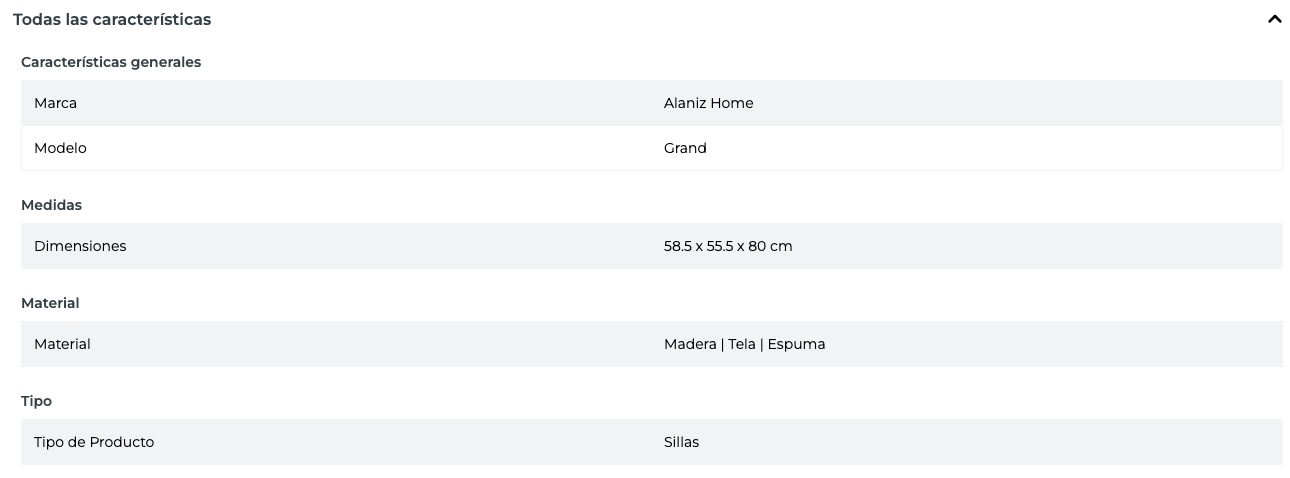Select the Características generales subsection heading
The height and width of the screenshot is (478, 1290).
click(111, 62)
